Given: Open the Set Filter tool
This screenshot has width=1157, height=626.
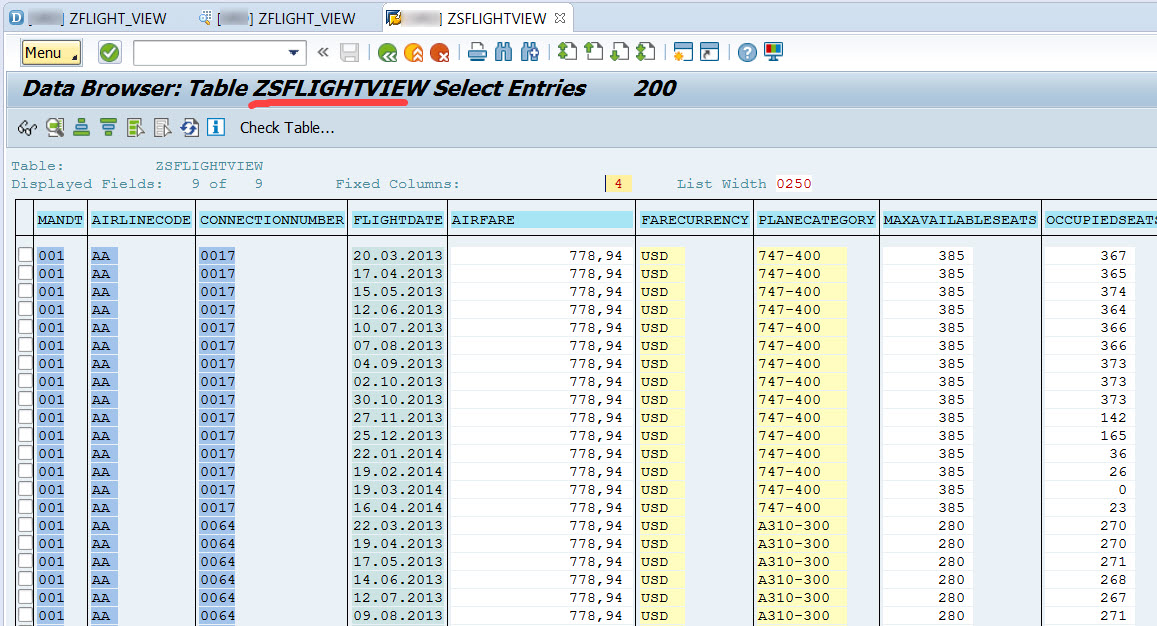Looking at the screenshot, I should point(133,127).
